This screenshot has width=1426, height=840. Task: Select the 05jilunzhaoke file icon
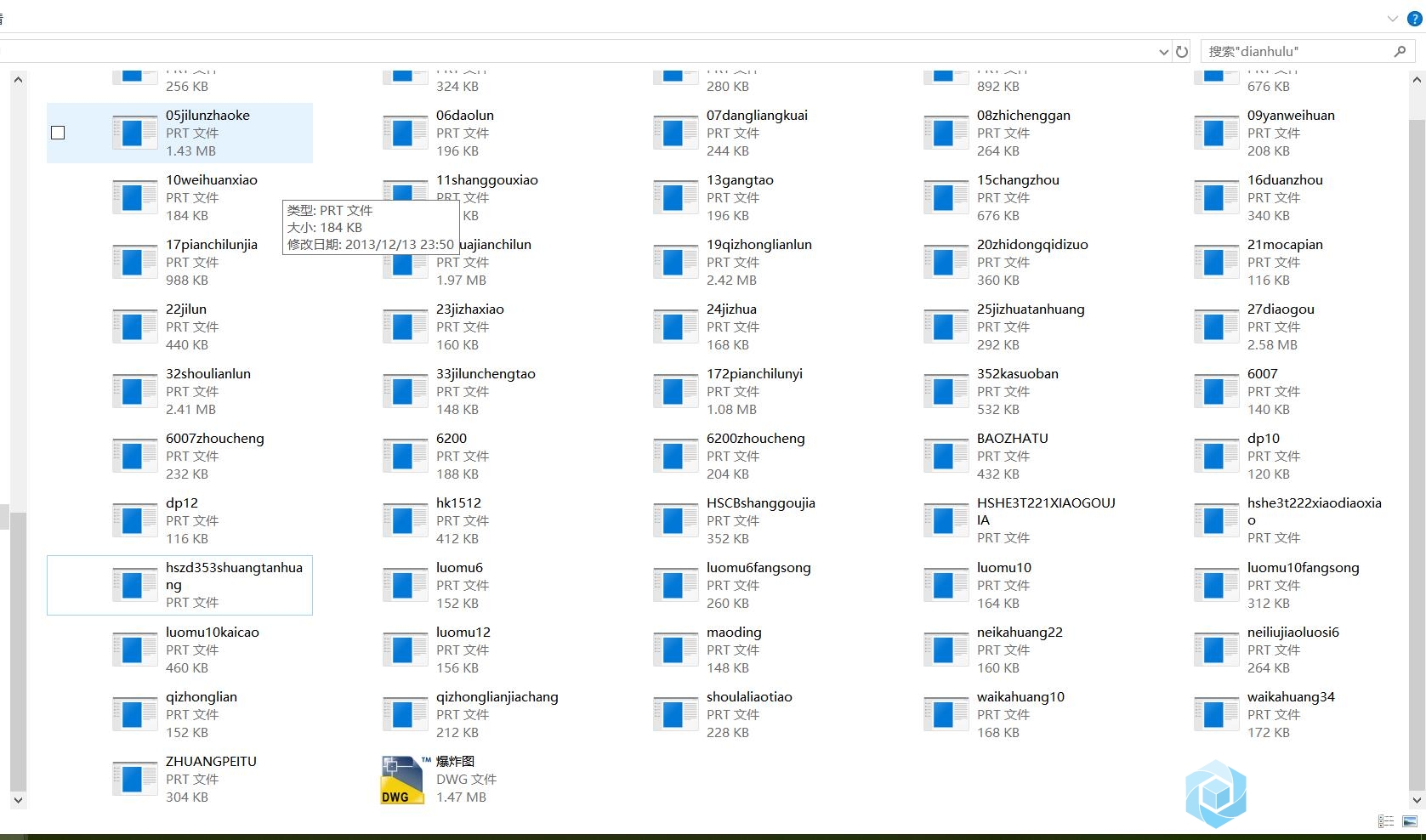click(134, 133)
